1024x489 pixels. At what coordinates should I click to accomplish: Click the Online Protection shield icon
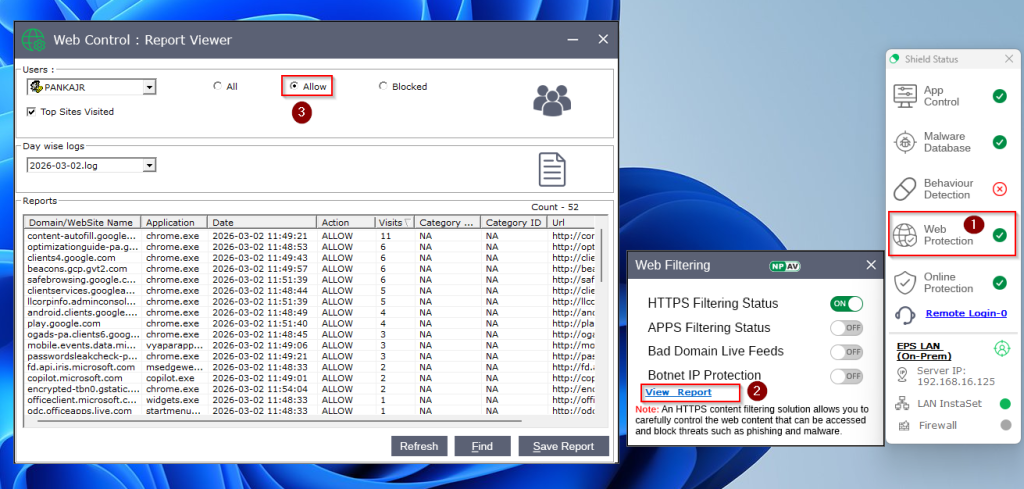pyautogui.click(x=905, y=282)
